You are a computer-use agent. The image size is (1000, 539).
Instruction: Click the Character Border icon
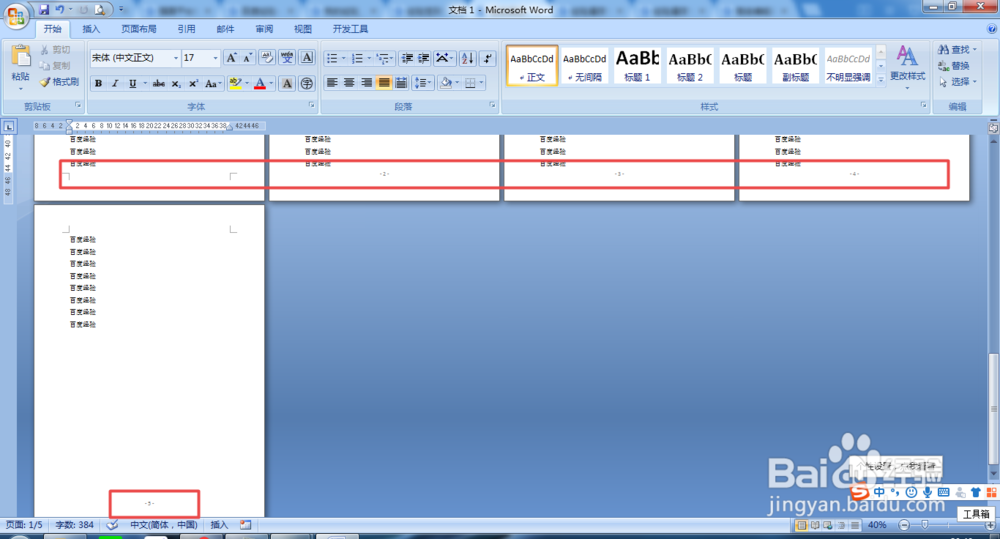pyautogui.click(x=307, y=58)
